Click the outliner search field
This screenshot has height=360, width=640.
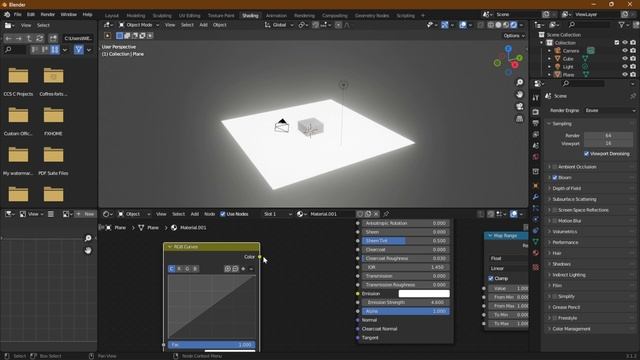coord(588,25)
